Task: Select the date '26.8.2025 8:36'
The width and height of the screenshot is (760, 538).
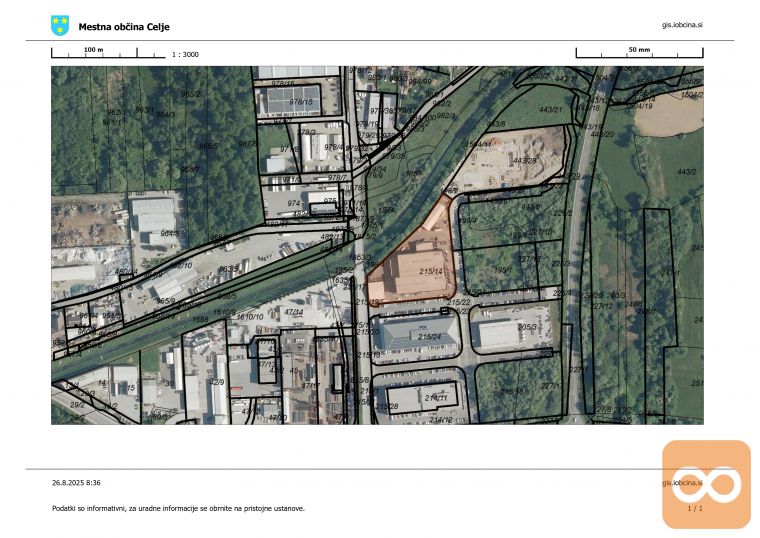Action: click(x=77, y=483)
